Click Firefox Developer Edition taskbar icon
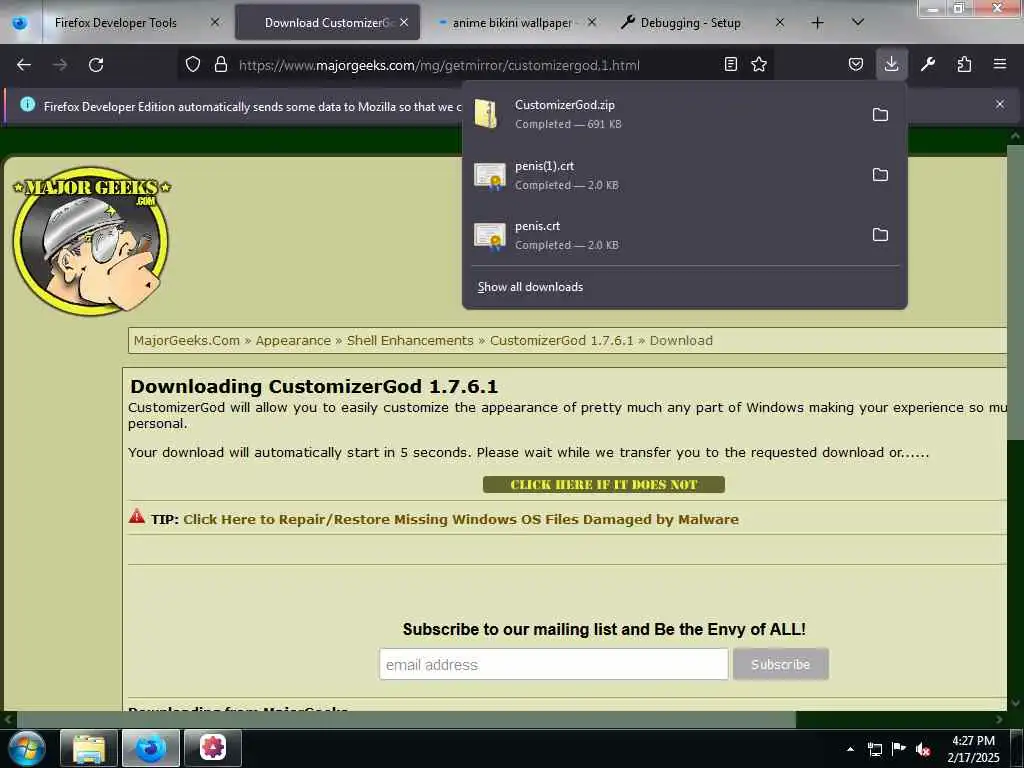Viewport: 1024px width, 768px height. pyautogui.click(x=150, y=748)
